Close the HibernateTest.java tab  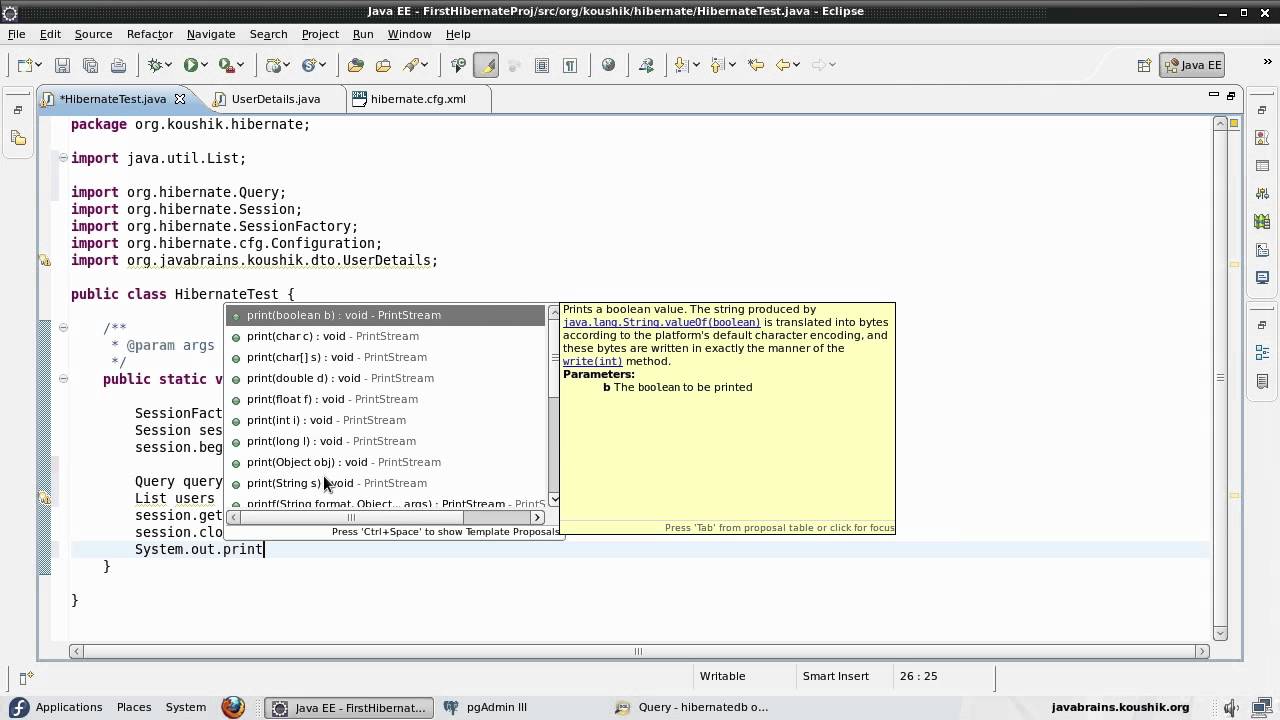point(180,99)
